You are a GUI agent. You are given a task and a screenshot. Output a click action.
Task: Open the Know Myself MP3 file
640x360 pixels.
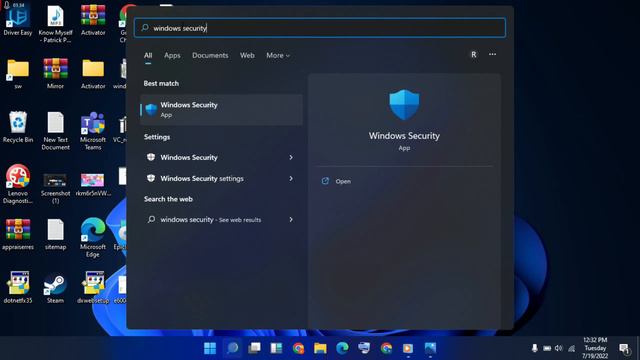click(56, 24)
